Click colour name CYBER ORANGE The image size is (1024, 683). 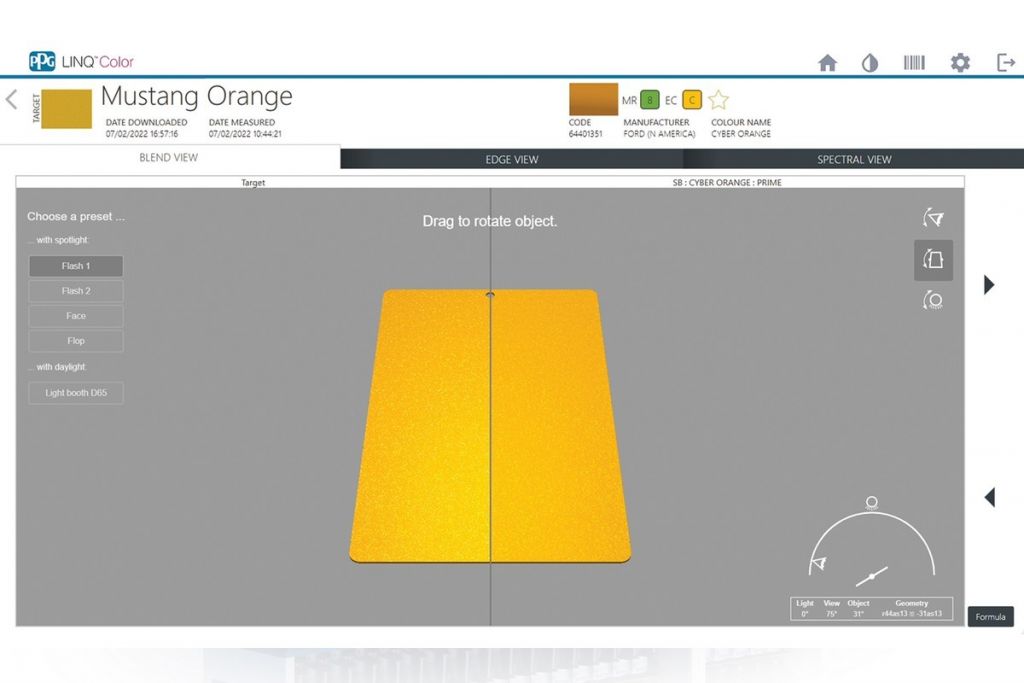pyautogui.click(x=741, y=134)
